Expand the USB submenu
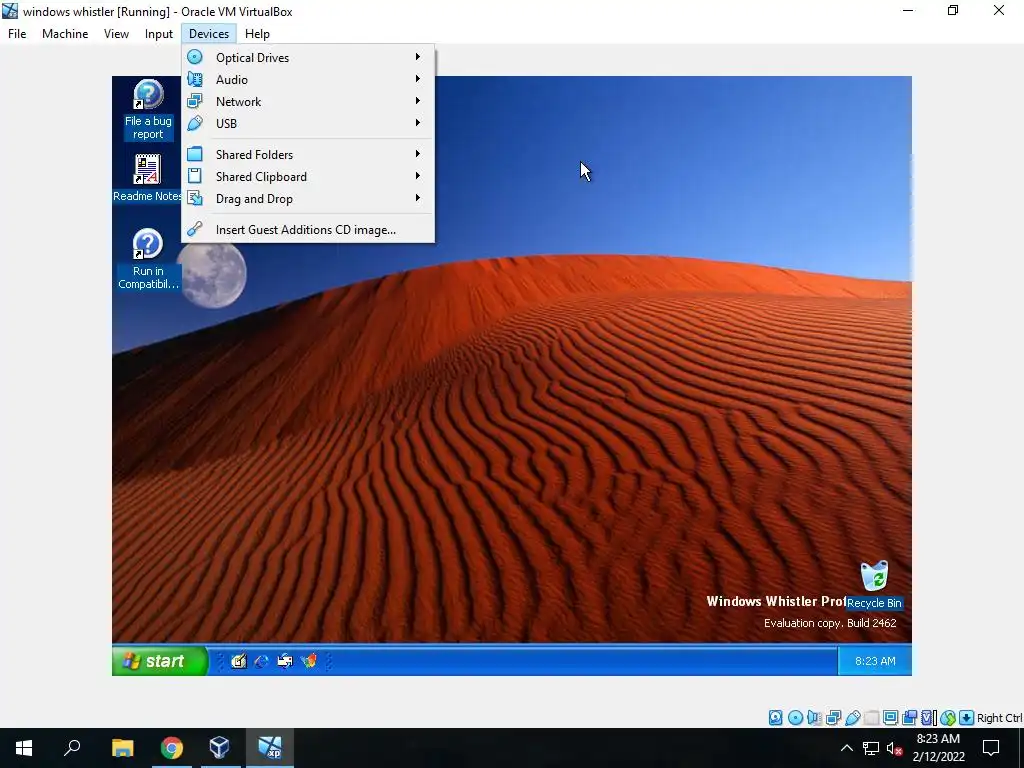The image size is (1024, 768). click(308, 123)
